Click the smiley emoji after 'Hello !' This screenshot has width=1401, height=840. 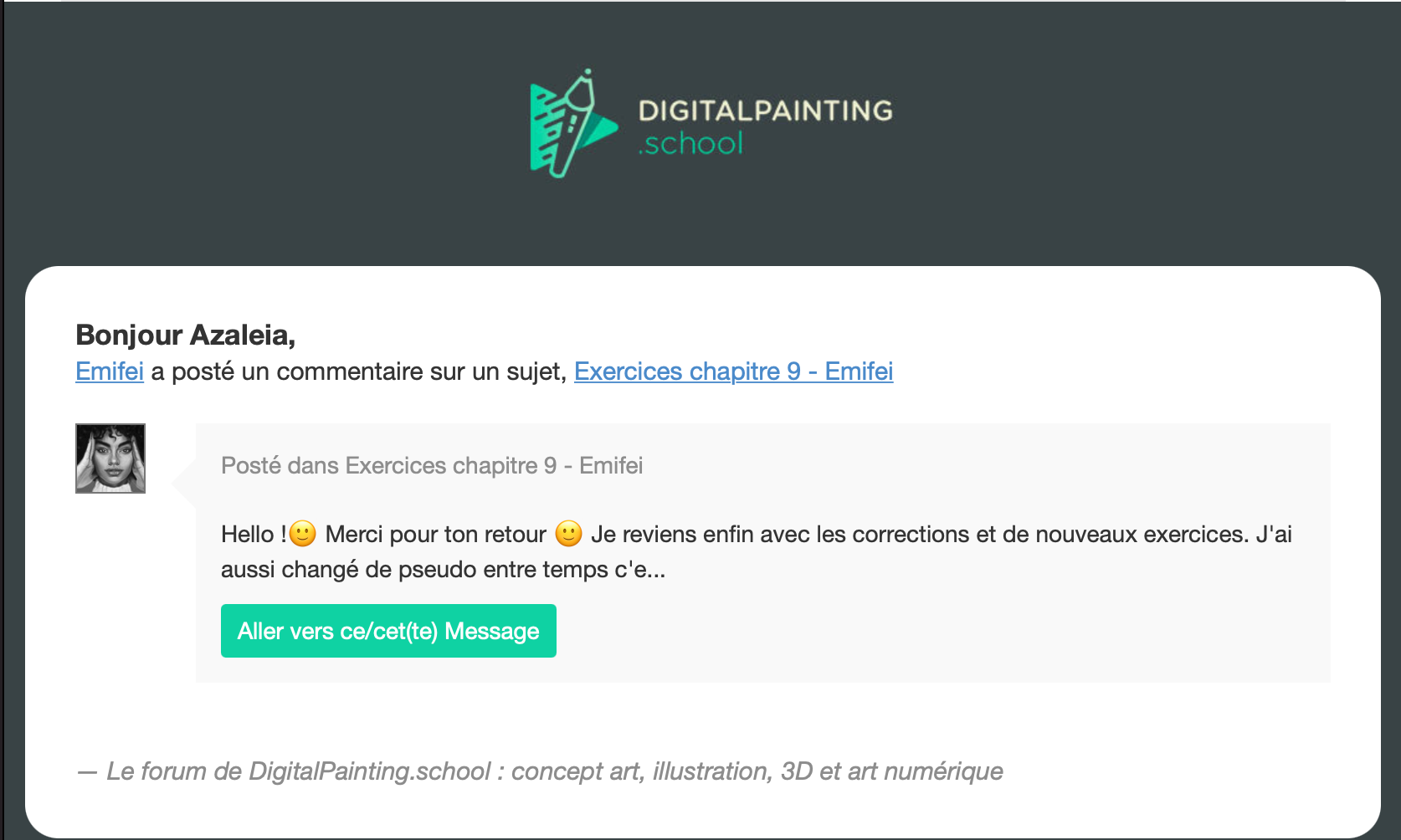coord(303,534)
